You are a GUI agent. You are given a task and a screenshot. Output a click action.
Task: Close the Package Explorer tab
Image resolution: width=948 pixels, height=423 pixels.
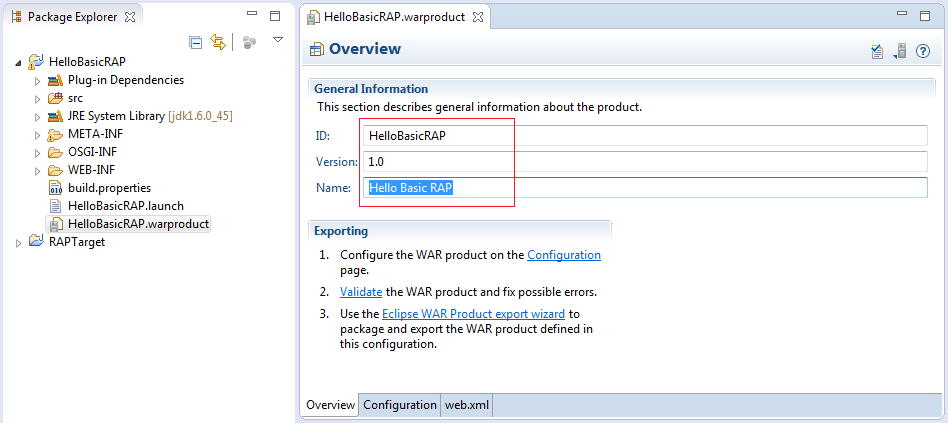(x=129, y=17)
